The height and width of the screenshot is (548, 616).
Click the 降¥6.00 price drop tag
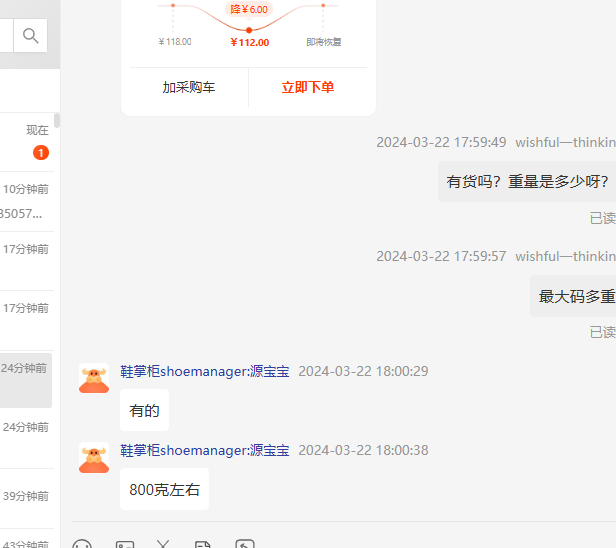(249, 9)
